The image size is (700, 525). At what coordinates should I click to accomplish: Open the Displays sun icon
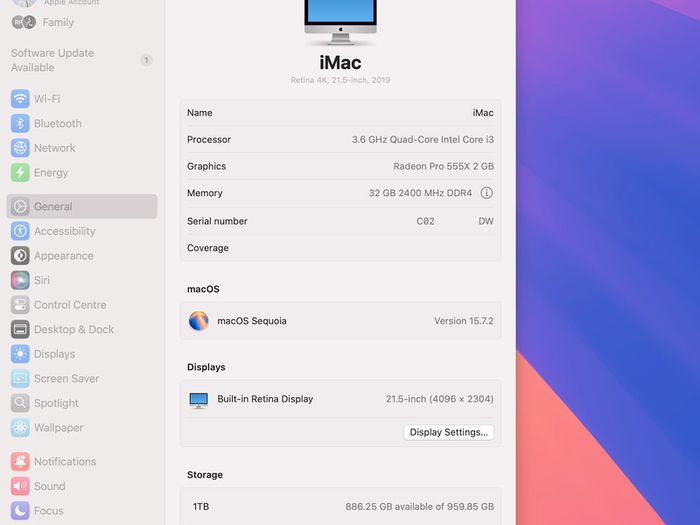click(x=20, y=354)
